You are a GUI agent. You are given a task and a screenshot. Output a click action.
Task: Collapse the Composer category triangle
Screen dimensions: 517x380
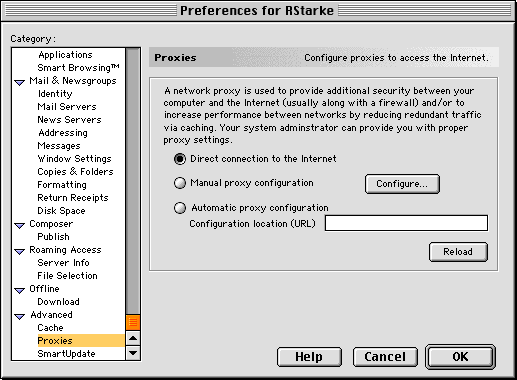click(20, 225)
